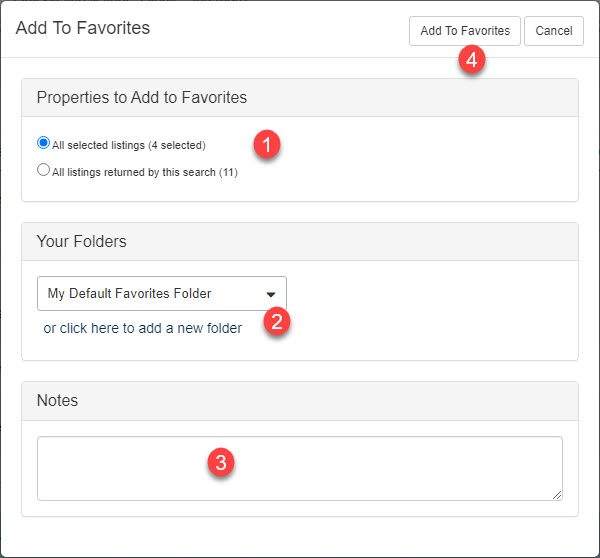Select the All selected listings radio button
Screen dimensions: 600x558
click(43, 143)
